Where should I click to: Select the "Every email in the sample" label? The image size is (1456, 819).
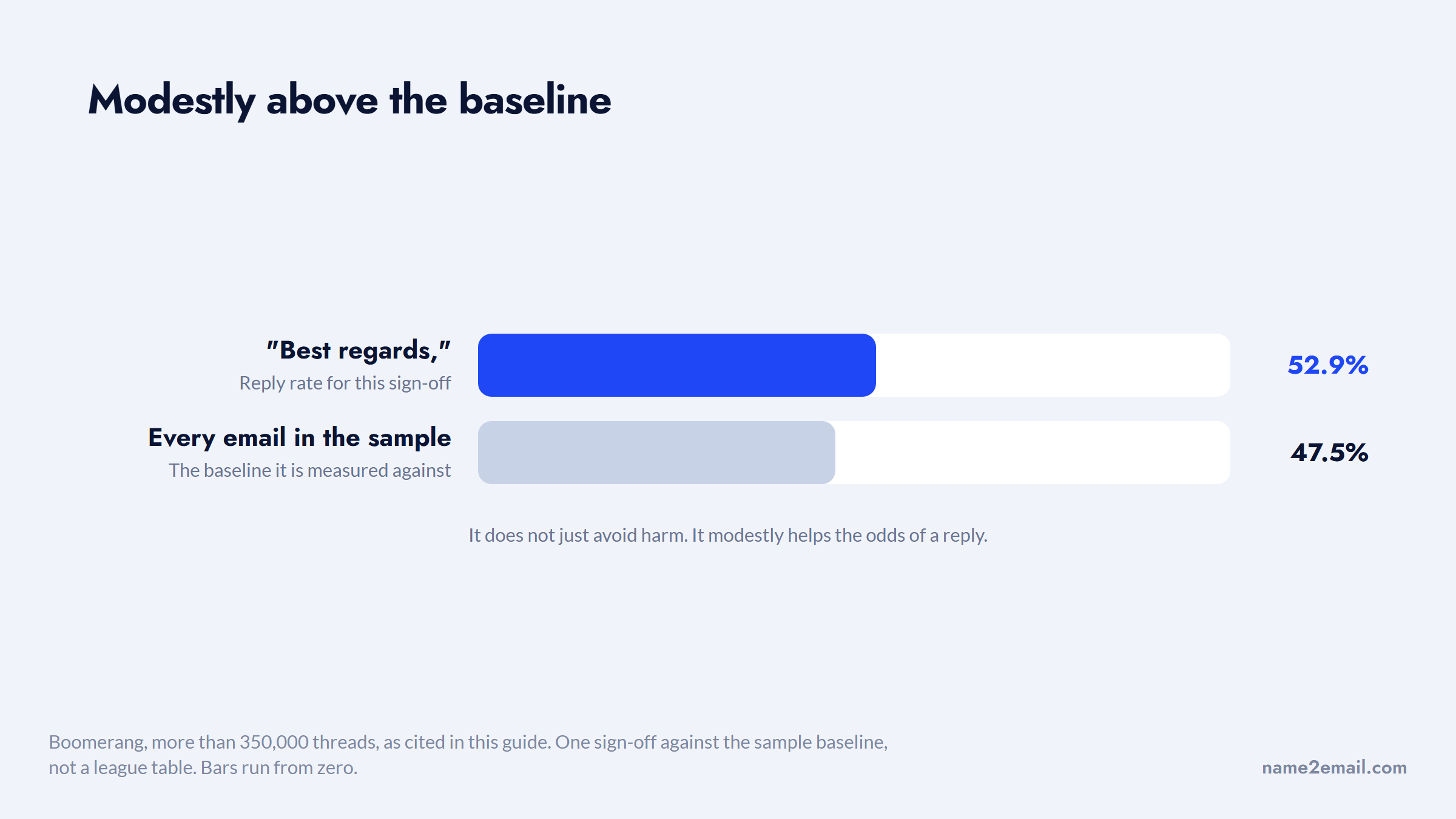click(300, 438)
